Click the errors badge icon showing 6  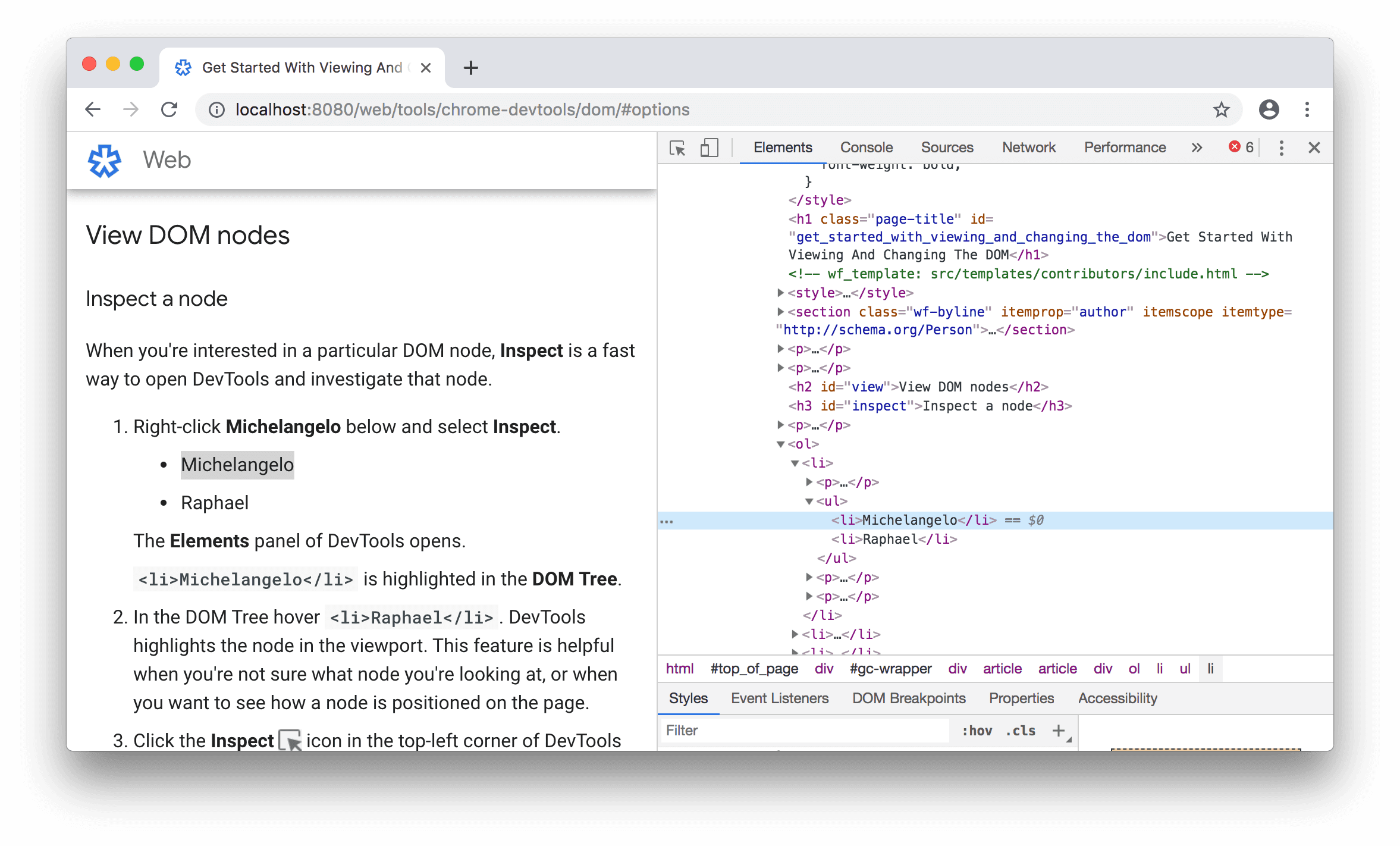pyautogui.click(x=1240, y=146)
